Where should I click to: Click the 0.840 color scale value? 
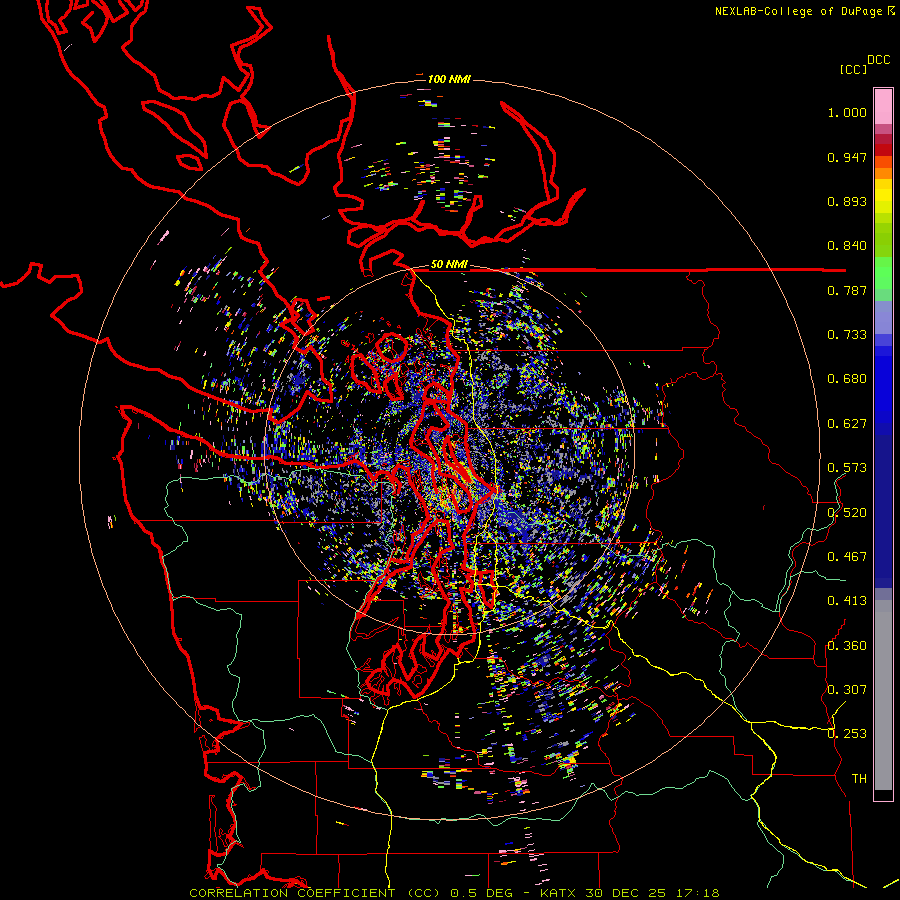coord(847,246)
